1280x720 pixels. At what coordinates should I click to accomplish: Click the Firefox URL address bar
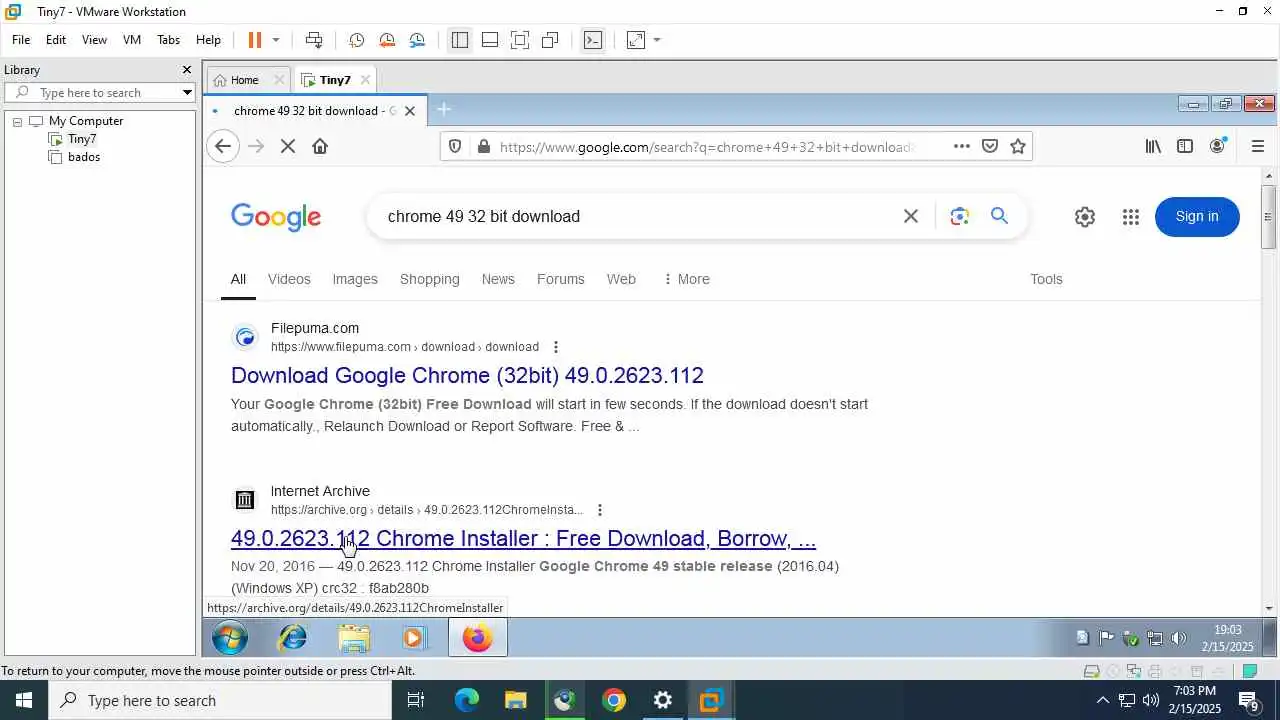[x=705, y=147]
